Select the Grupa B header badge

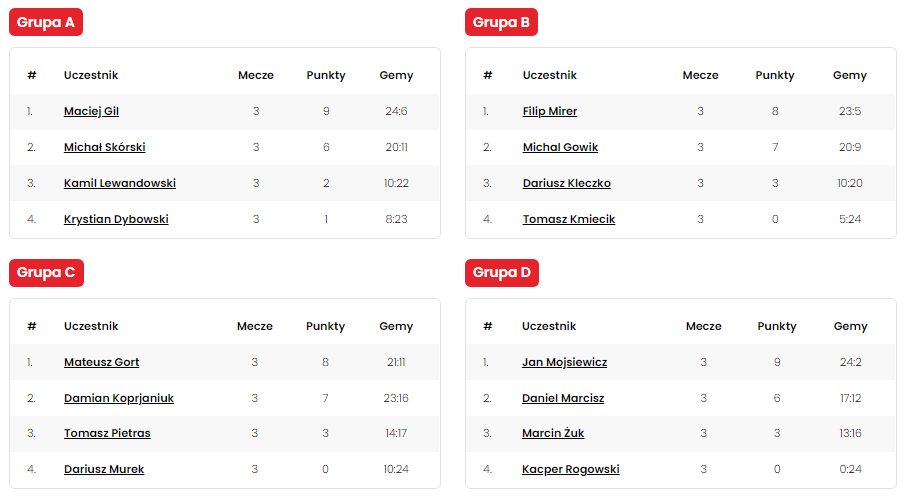pyautogui.click(x=502, y=22)
